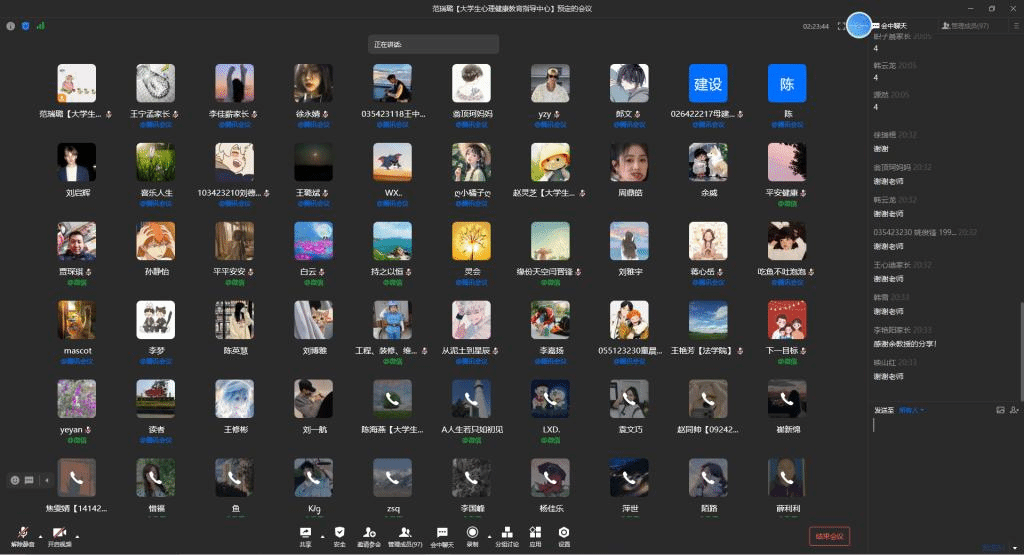Click the invite participants icon
This screenshot has height=555, width=1024.
pos(369,533)
